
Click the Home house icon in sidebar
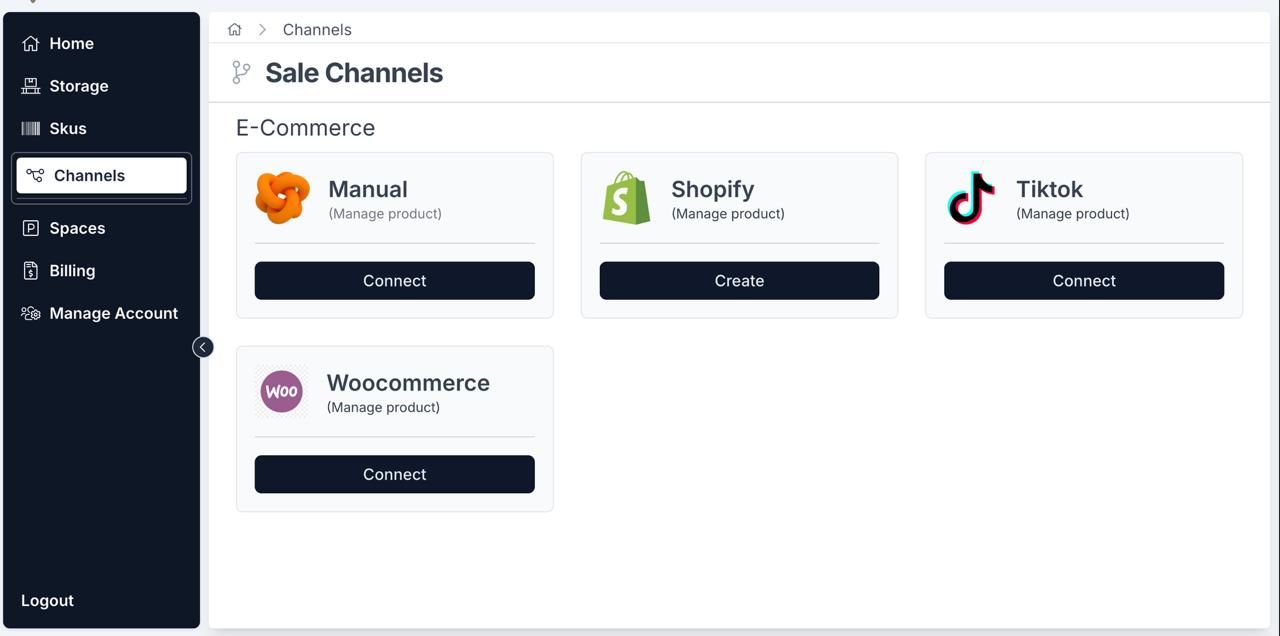click(31, 43)
